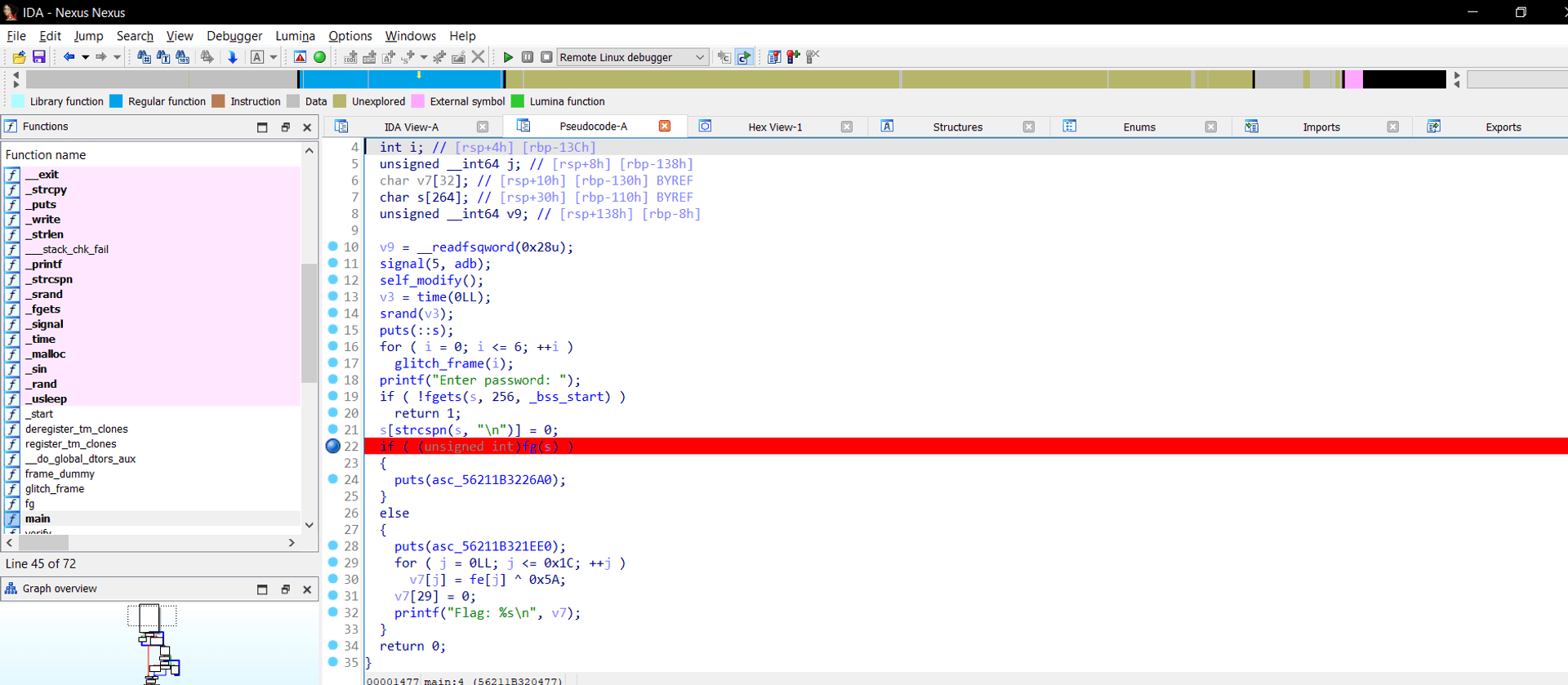Expand the back-navigation history dropdown arrow
Image resolution: width=1568 pixels, height=685 pixels.
(x=85, y=57)
